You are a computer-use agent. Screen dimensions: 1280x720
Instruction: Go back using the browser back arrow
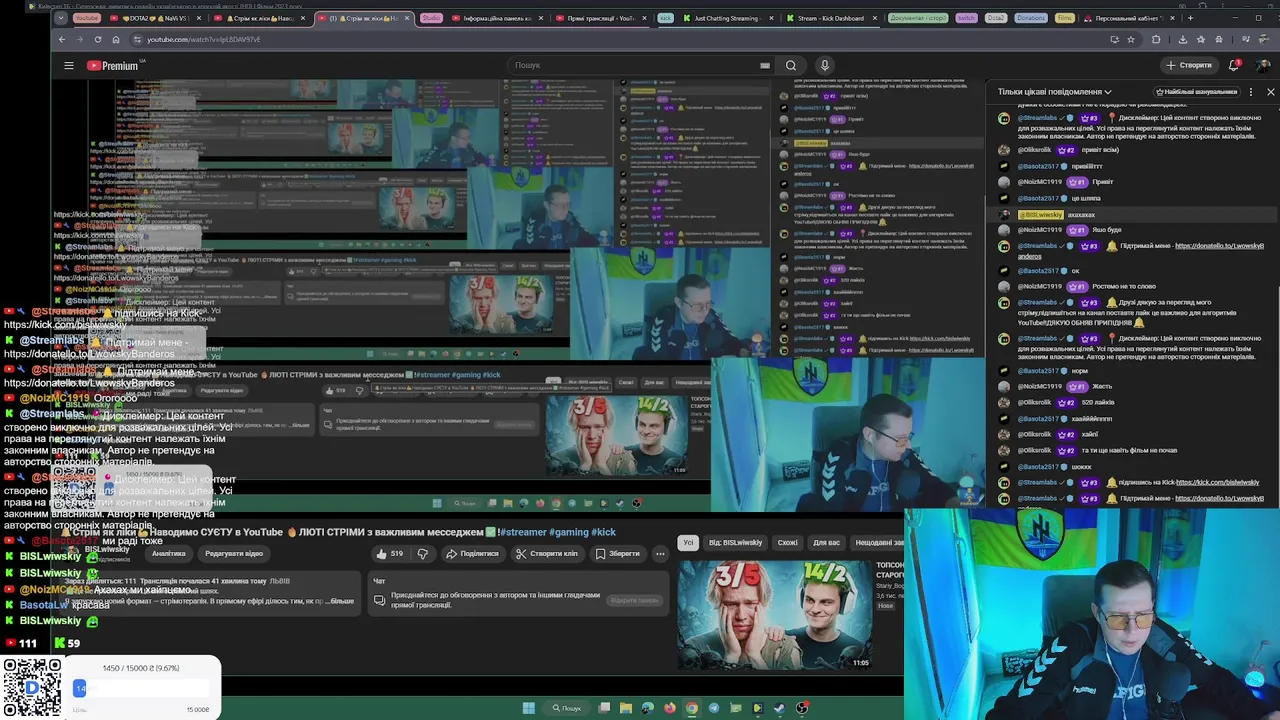pos(62,39)
